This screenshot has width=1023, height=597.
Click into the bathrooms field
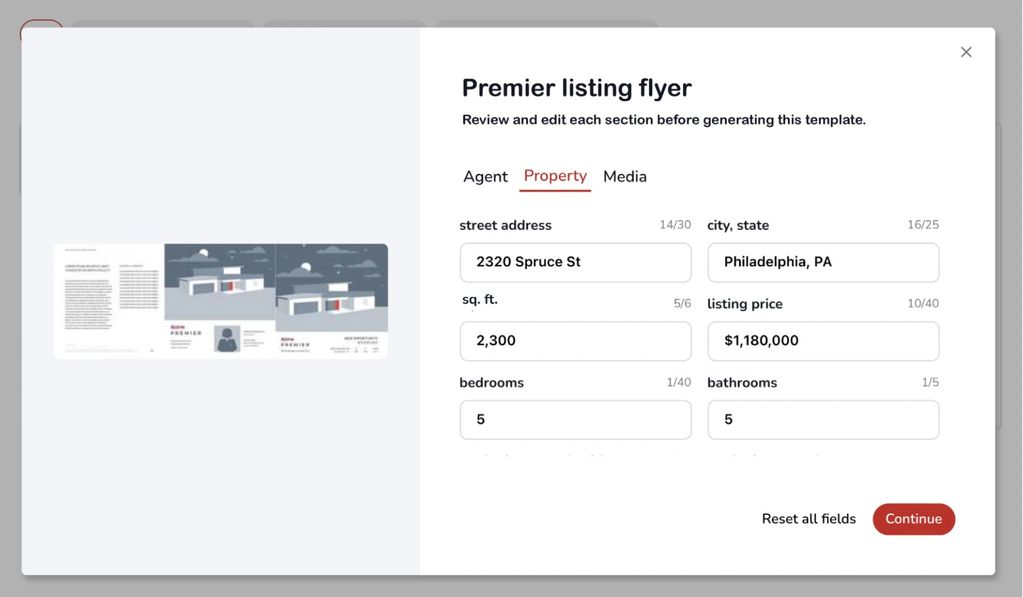coord(823,420)
